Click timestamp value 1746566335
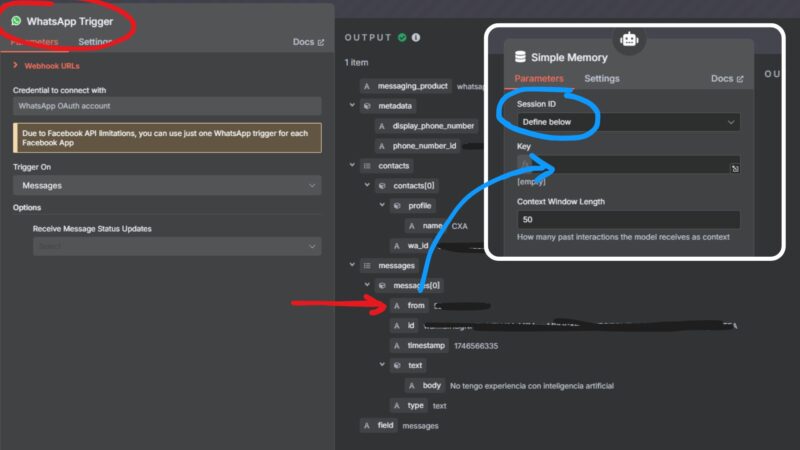 click(476, 346)
